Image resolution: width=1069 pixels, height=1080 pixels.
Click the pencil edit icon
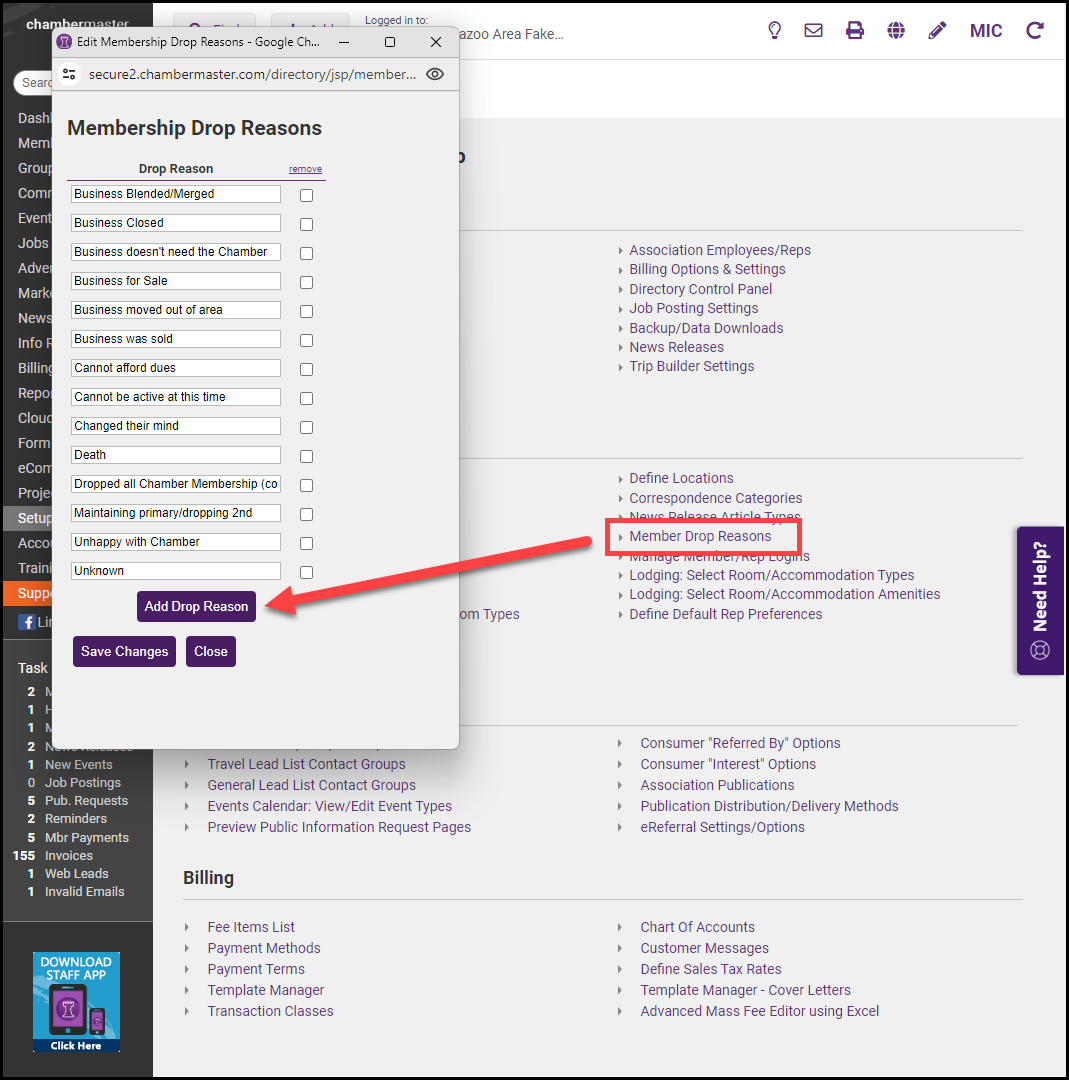coord(937,31)
